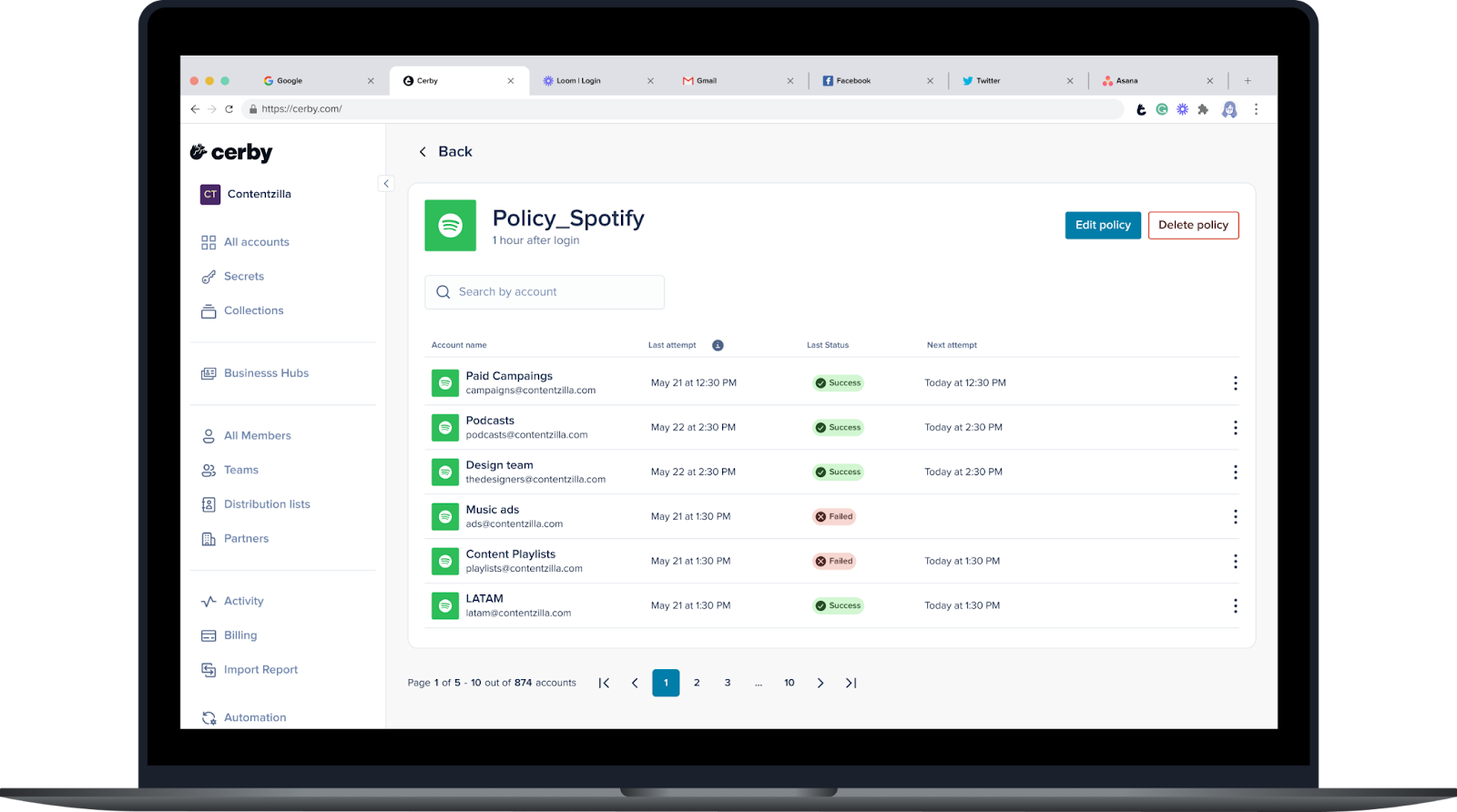Click the Teams icon in sidebar
The image size is (1457, 812).
(209, 471)
